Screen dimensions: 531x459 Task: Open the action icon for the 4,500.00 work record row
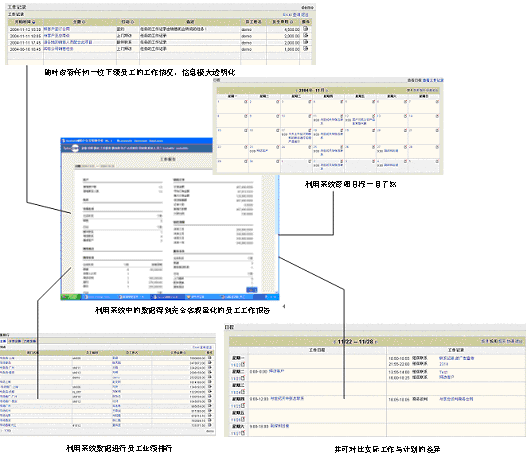(x=305, y=29)
